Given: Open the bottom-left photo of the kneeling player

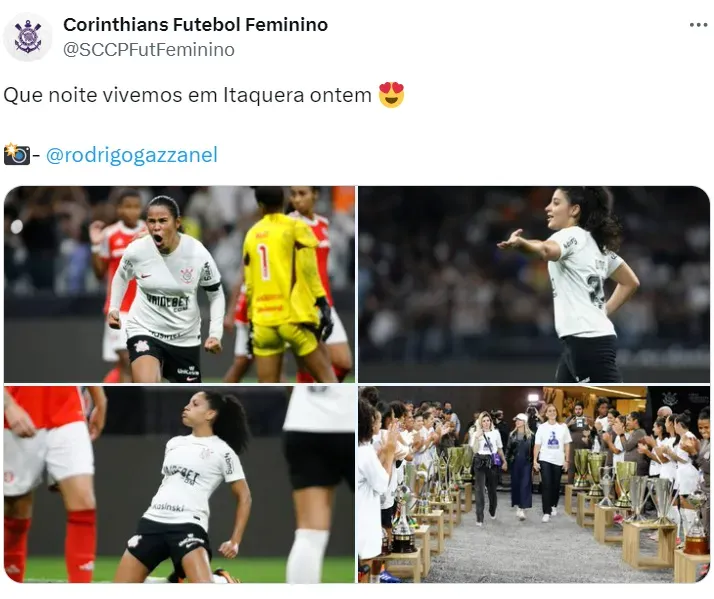Looking at the screenshot, I should (x=179, y=484).
